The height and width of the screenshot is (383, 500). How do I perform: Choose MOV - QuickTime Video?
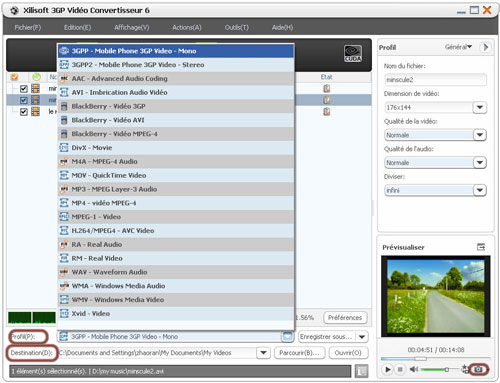176,175
